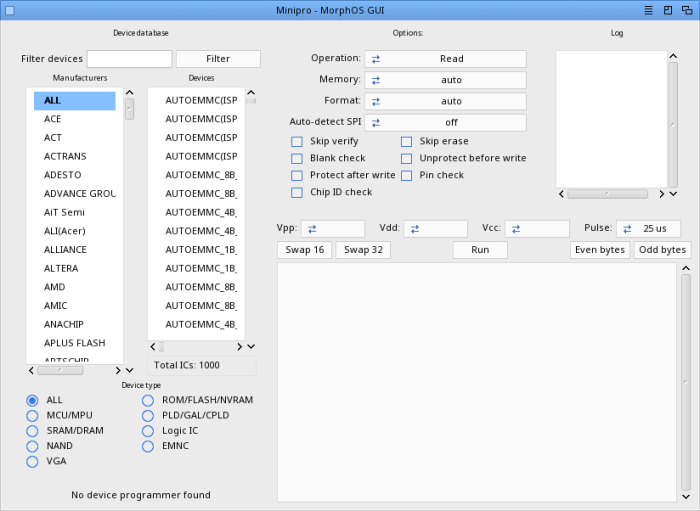Change the Auto-detect SPI dropdown
Image resolution: width=700 pixels, height=511 pixels.
tap(446, 123)
